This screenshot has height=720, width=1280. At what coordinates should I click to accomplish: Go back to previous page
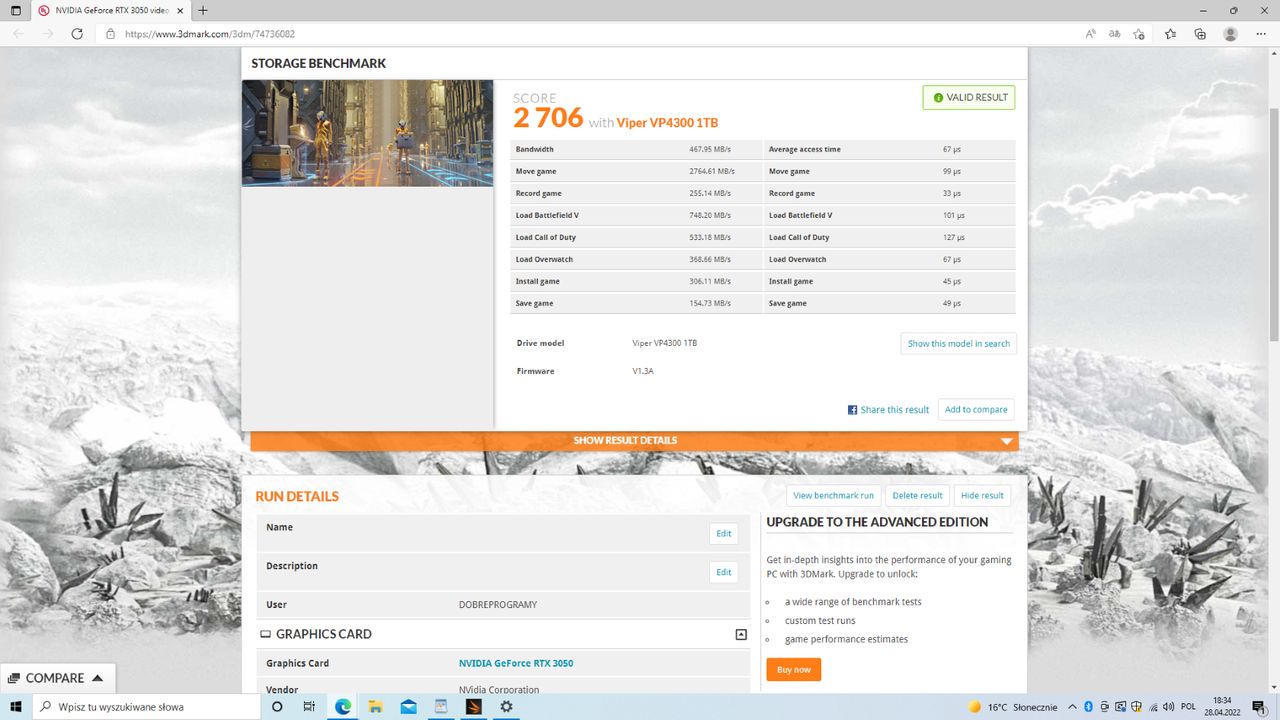(18, 34)
